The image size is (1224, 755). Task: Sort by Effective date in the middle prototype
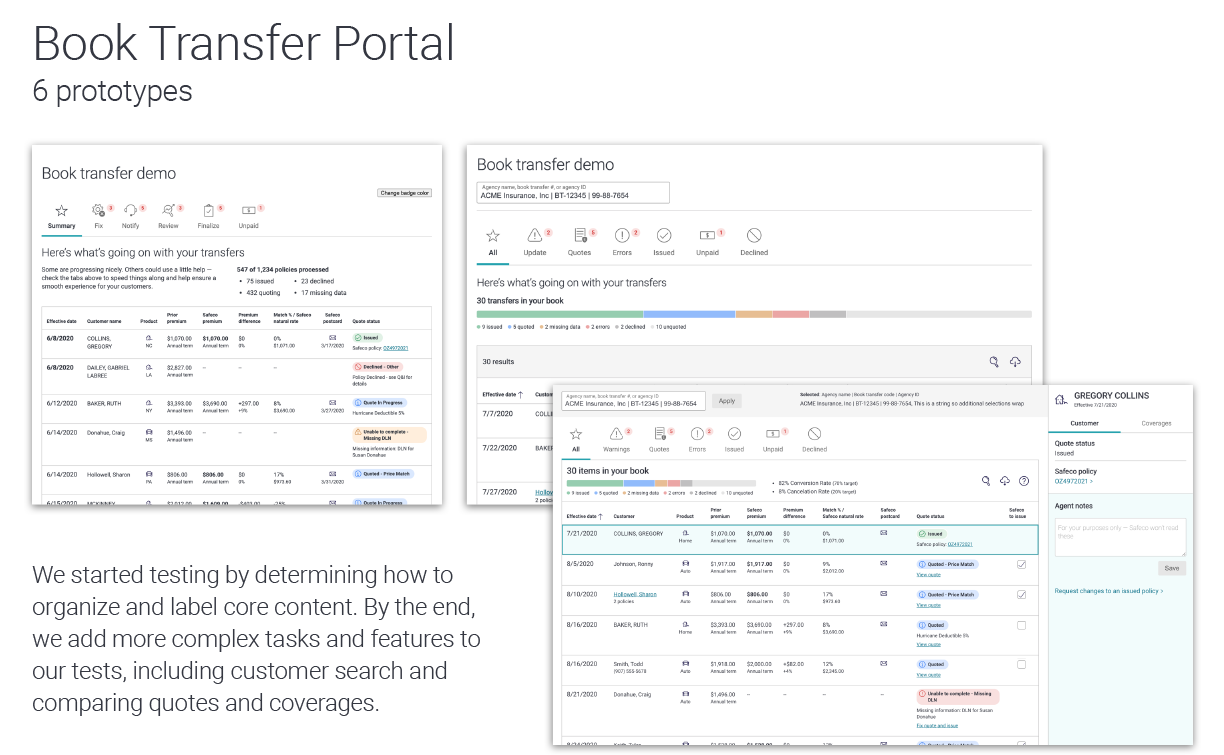[x=503, y=395]
